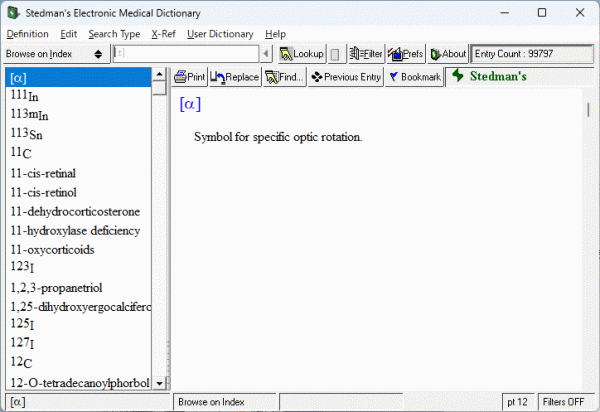Click status bar [α] entry field
The image size is (600, 412).
(87, 402)
